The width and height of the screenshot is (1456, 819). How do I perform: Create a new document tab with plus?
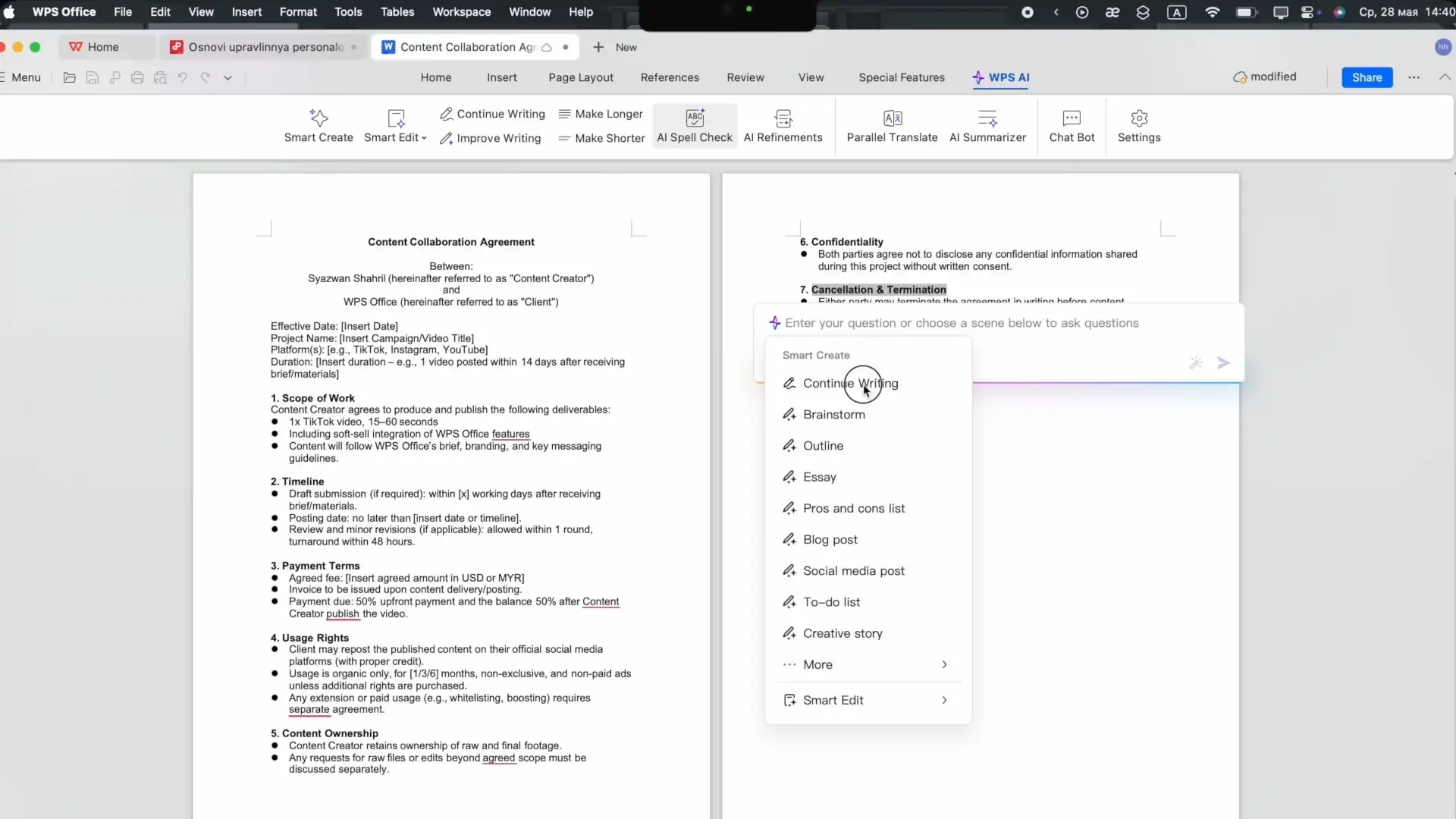[600, 46]
